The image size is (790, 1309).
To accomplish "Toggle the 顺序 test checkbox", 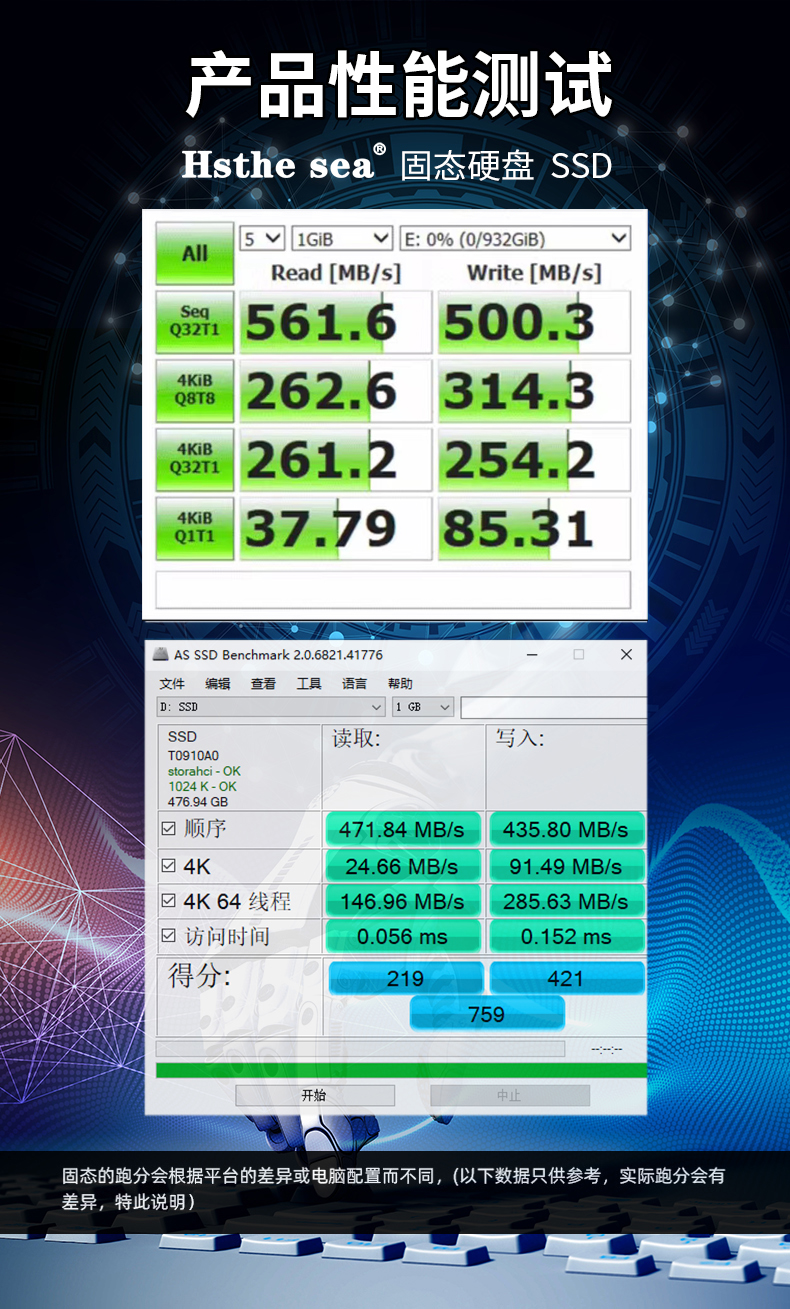I will (168, 828).
